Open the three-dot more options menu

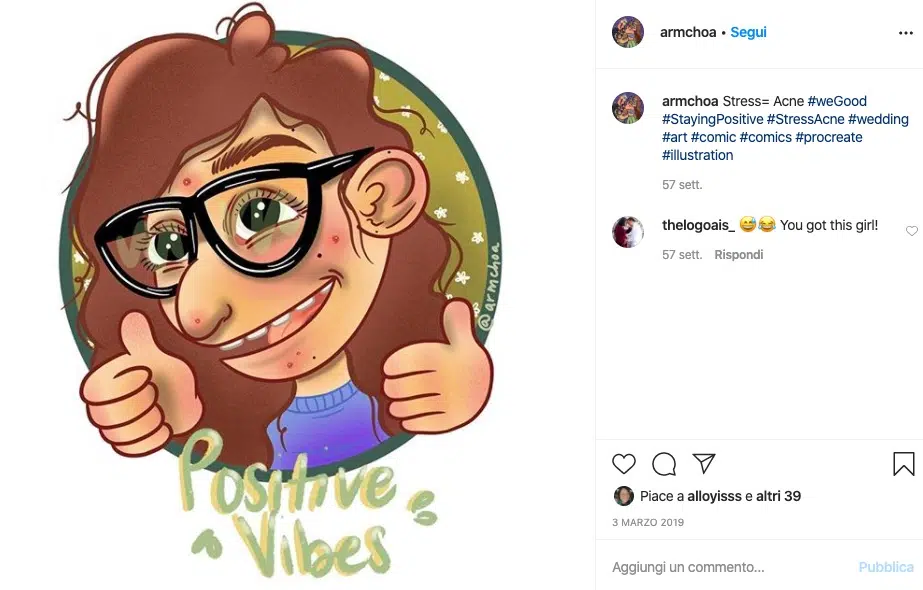tap(906, 33)
